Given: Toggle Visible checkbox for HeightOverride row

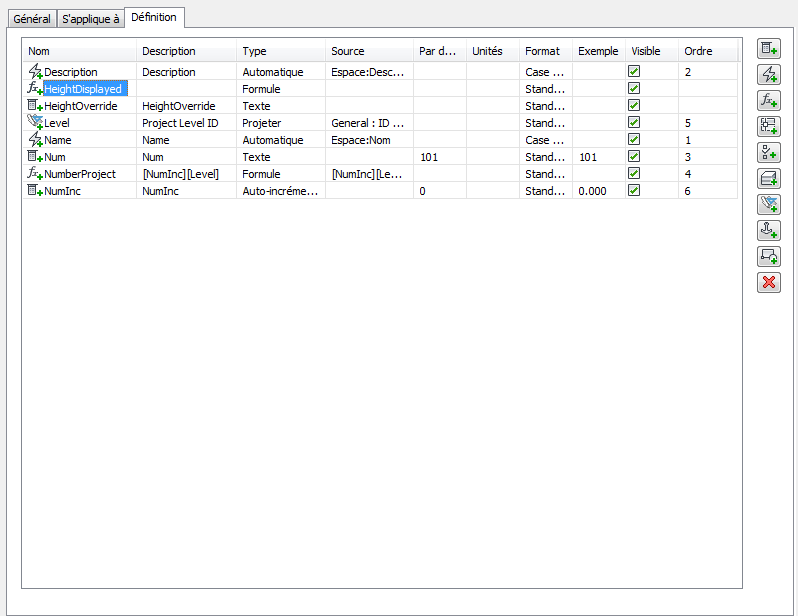Looking at the screenshot, I should [x=634, y=105].
